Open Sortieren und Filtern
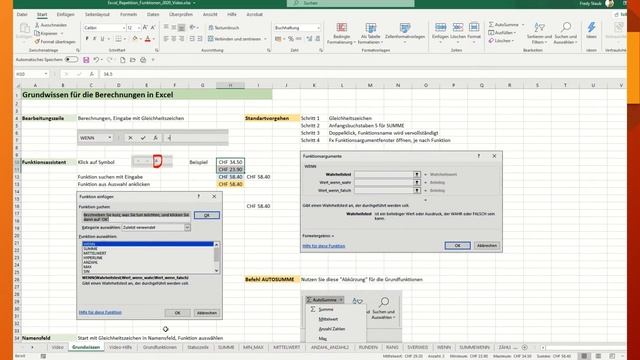Viewport: 640px width, 360px height. tap(539, 33)
